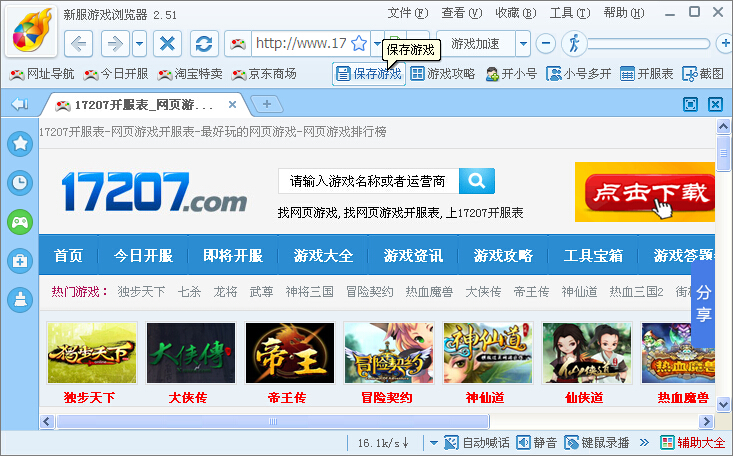Toggle 键鼠录播 keyboard-mouse recording
This screenshot has width=733, height=456.
[x=598, y=443]
